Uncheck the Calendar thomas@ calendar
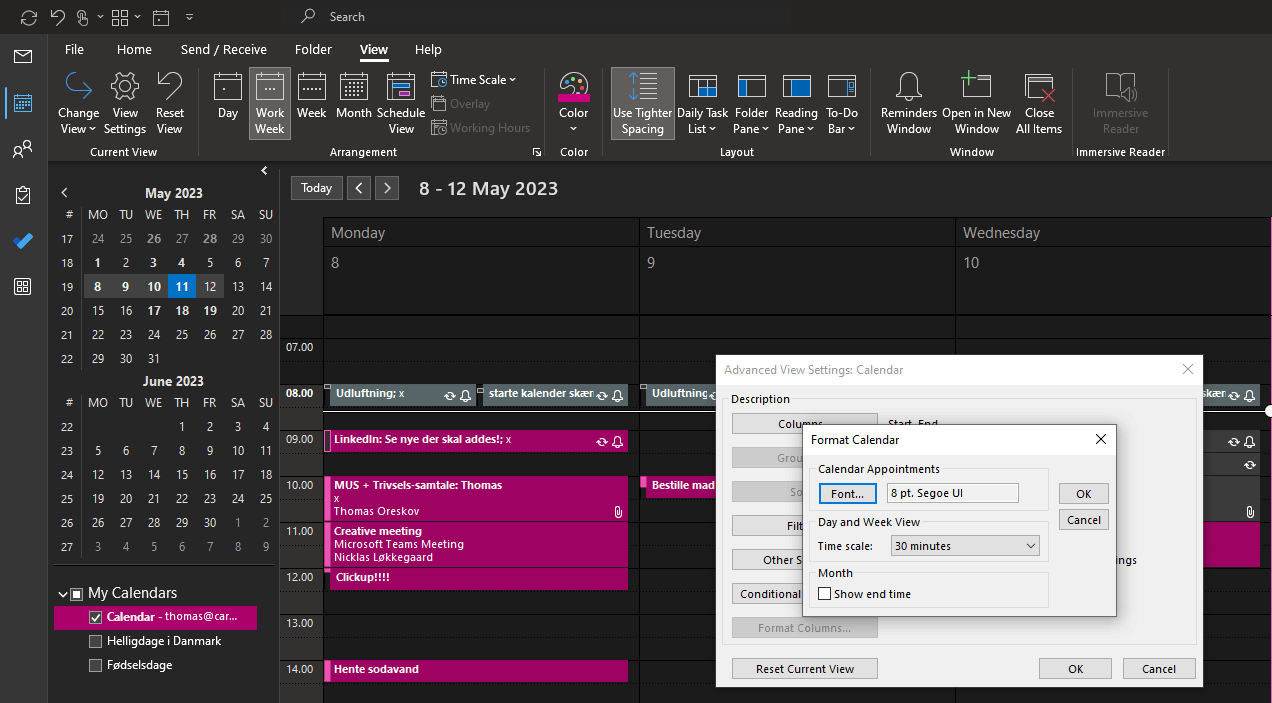The width and height of the screenshot is (1272, 703). pos(96,617)
